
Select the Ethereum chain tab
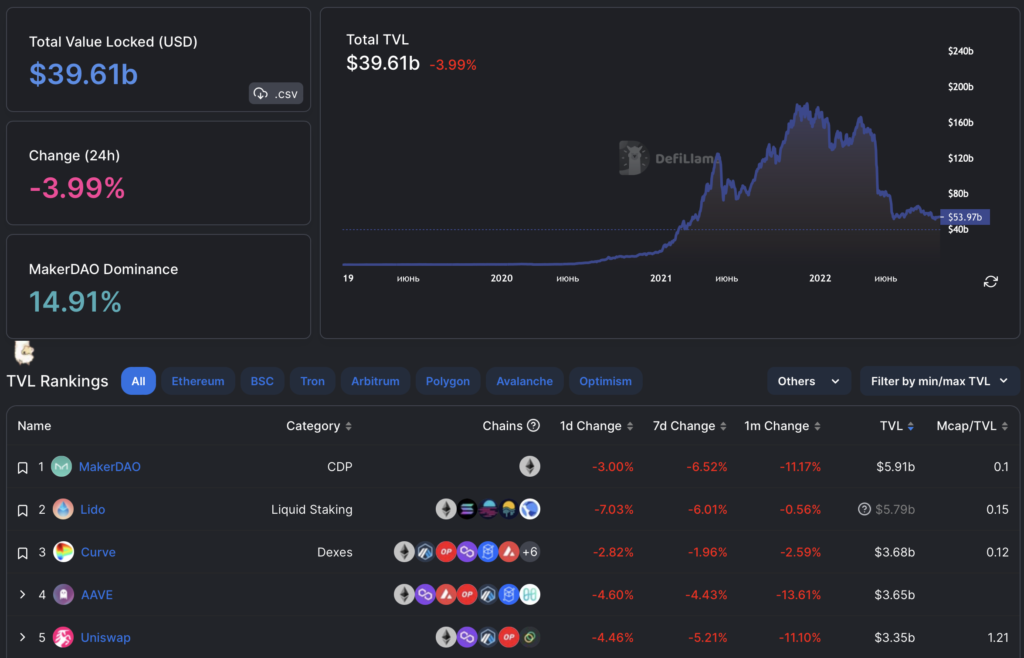198,381
